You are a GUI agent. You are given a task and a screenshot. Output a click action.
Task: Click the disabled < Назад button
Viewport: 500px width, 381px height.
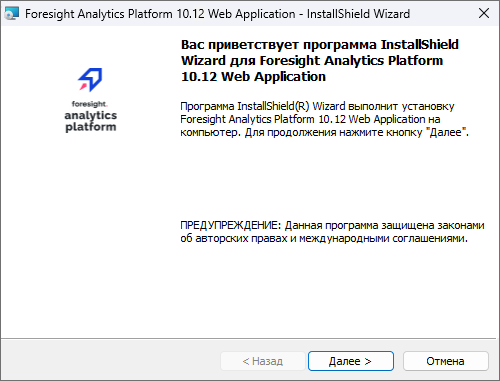tap(263, 361)
